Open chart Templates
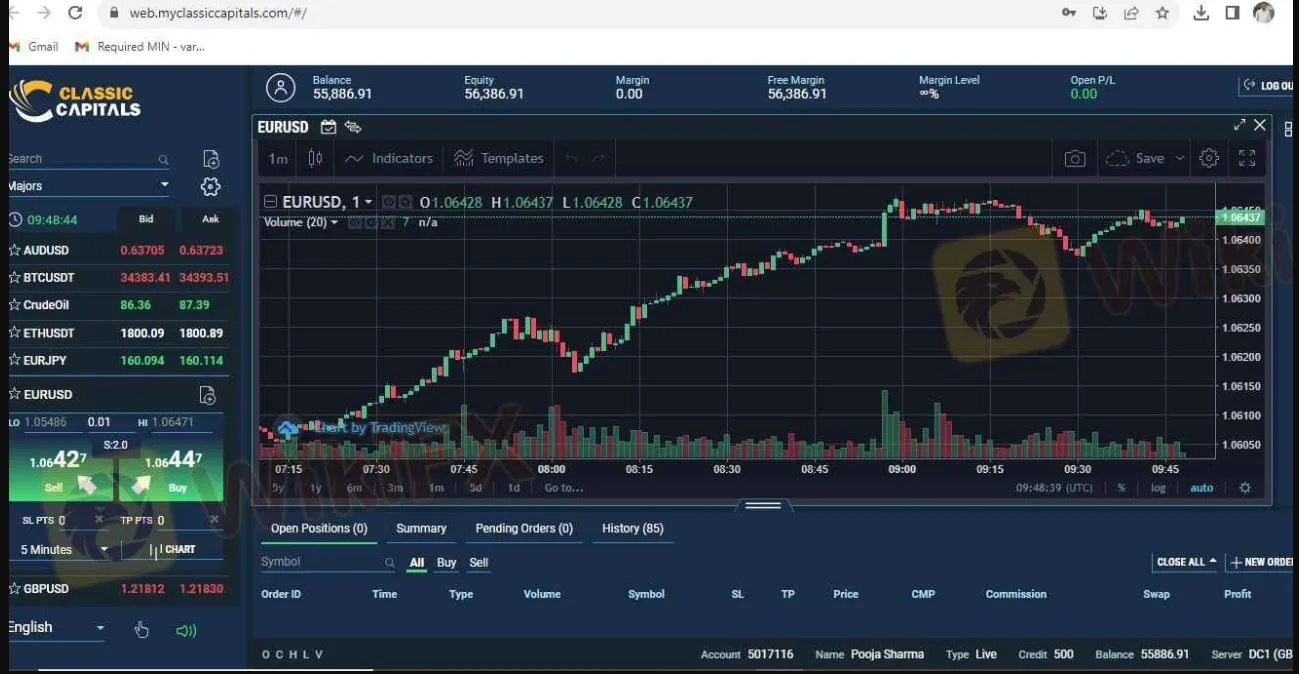 click(499, 158)
